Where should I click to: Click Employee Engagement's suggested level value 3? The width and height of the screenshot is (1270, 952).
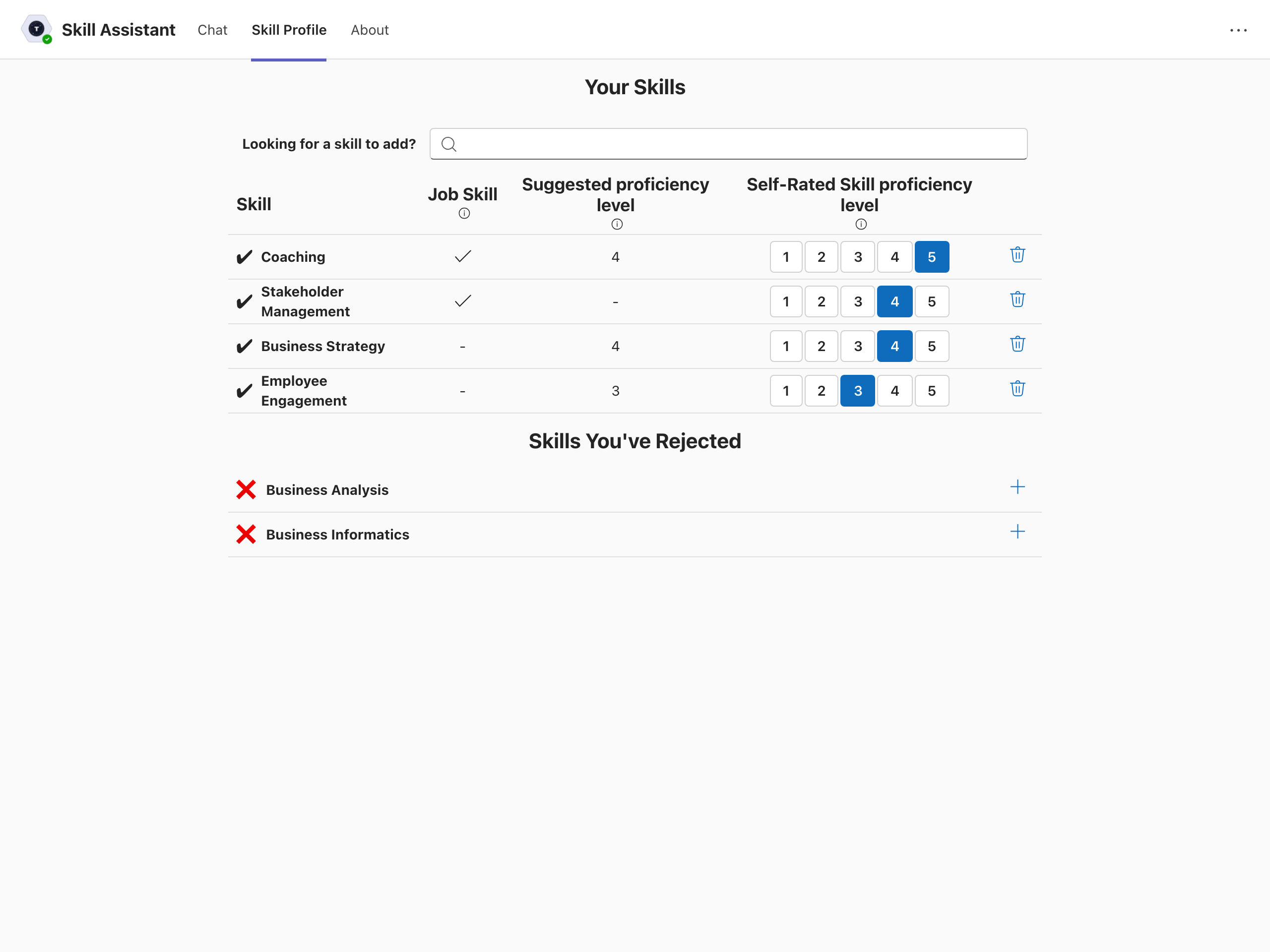tap(616, 391)
